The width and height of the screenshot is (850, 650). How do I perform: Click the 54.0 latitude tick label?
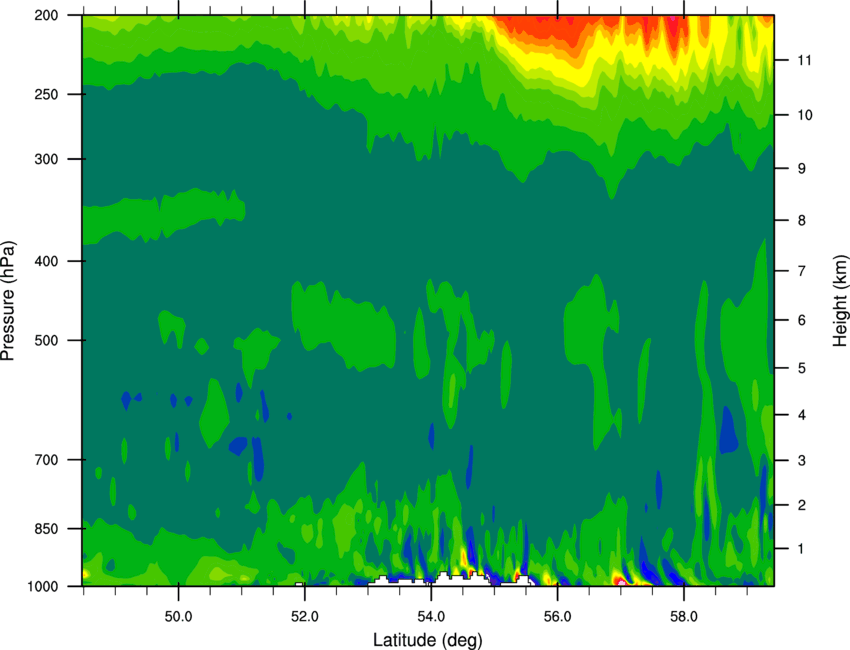click(x=431, y=617)
